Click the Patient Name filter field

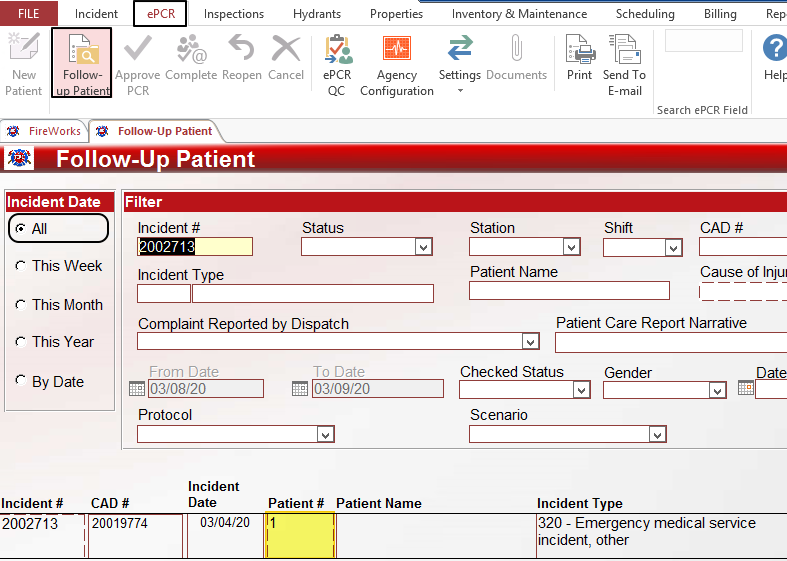pyautogui.click(x=569, y=291)
